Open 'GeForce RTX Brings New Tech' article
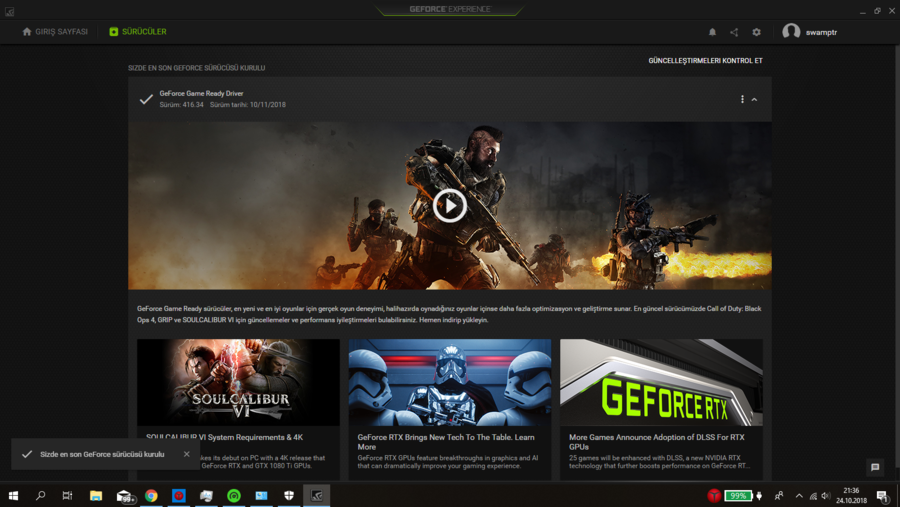This screenshot has height=507, width=900. pos(446,442)
